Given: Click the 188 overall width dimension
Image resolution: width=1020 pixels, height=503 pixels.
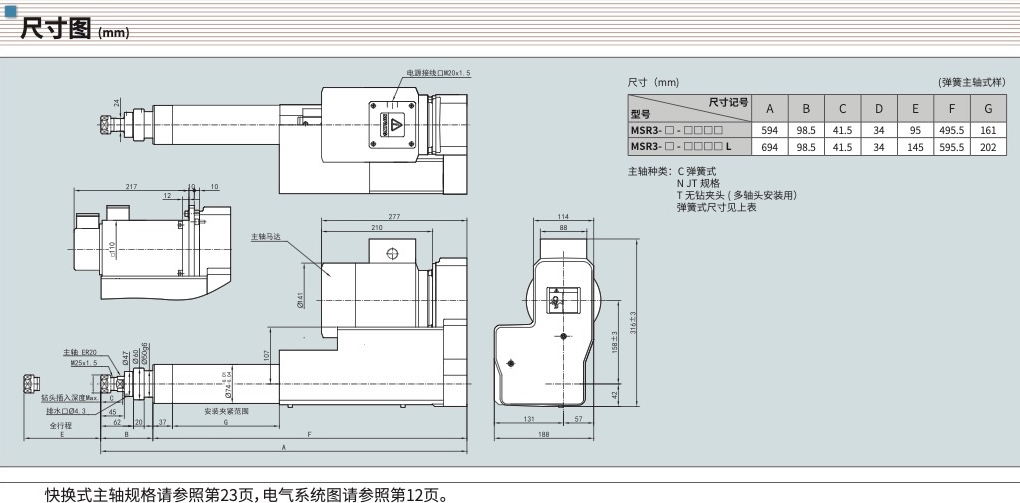Looking at the screenshot, I should click(x=544, y=434).
